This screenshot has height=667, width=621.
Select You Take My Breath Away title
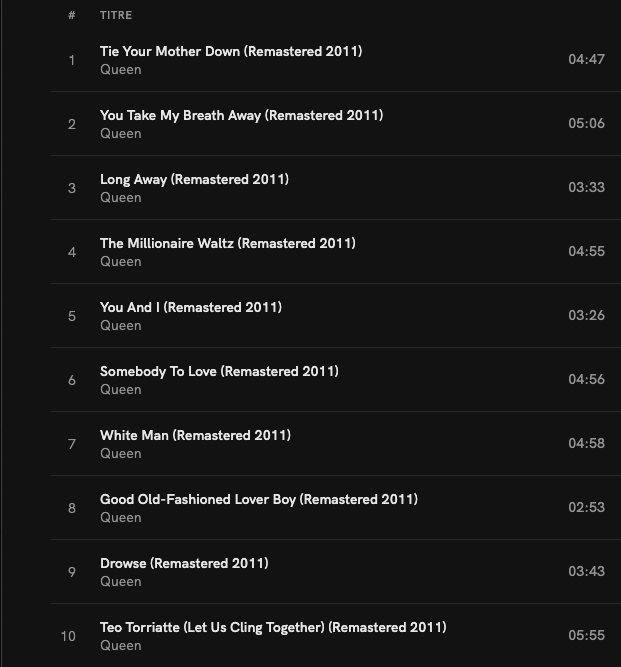(241, 115)
